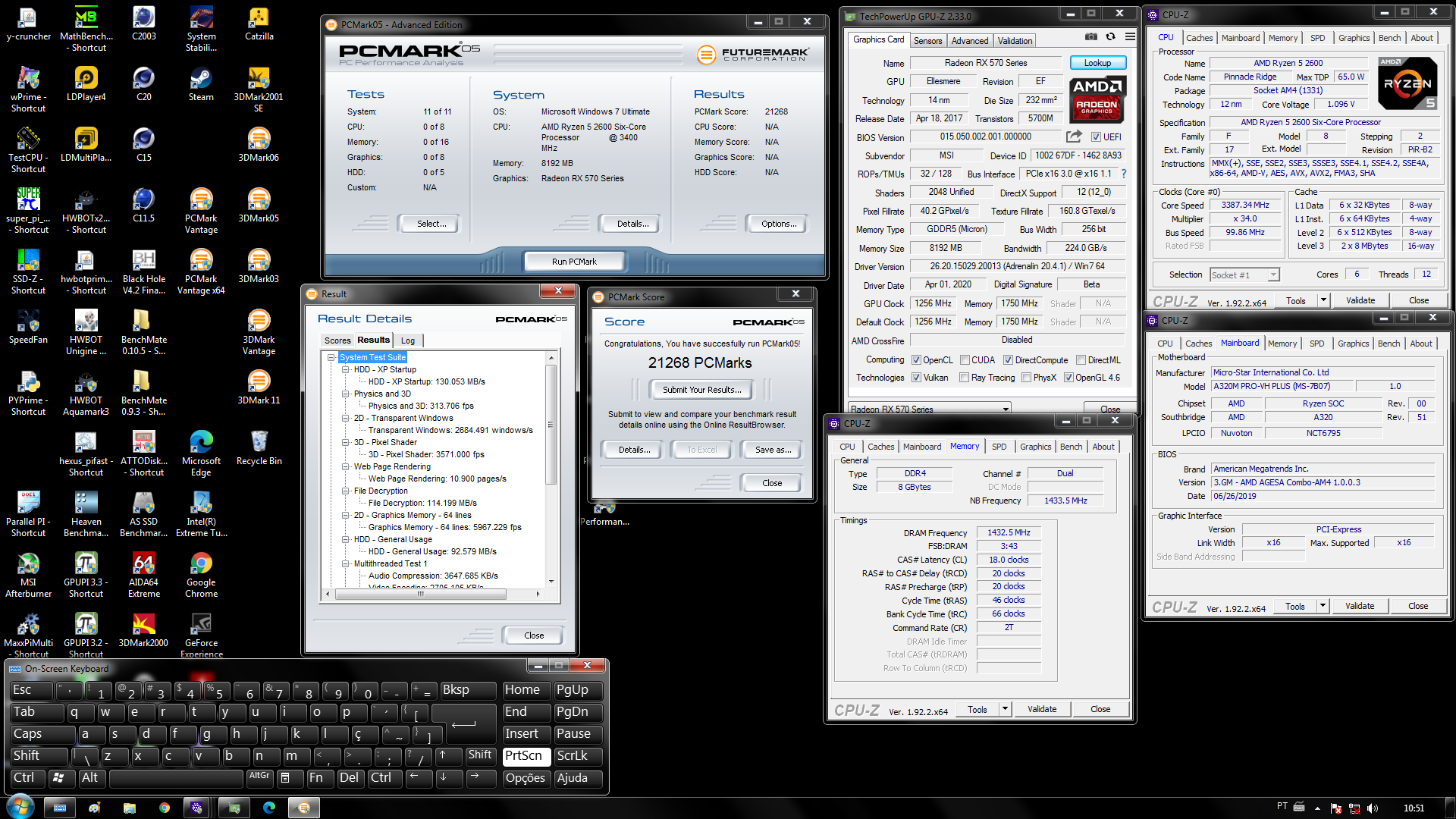This screenshot has width=1456, height=819.
Task: Open the Steam desktop shortcut
Action: (x=201, y=83)
